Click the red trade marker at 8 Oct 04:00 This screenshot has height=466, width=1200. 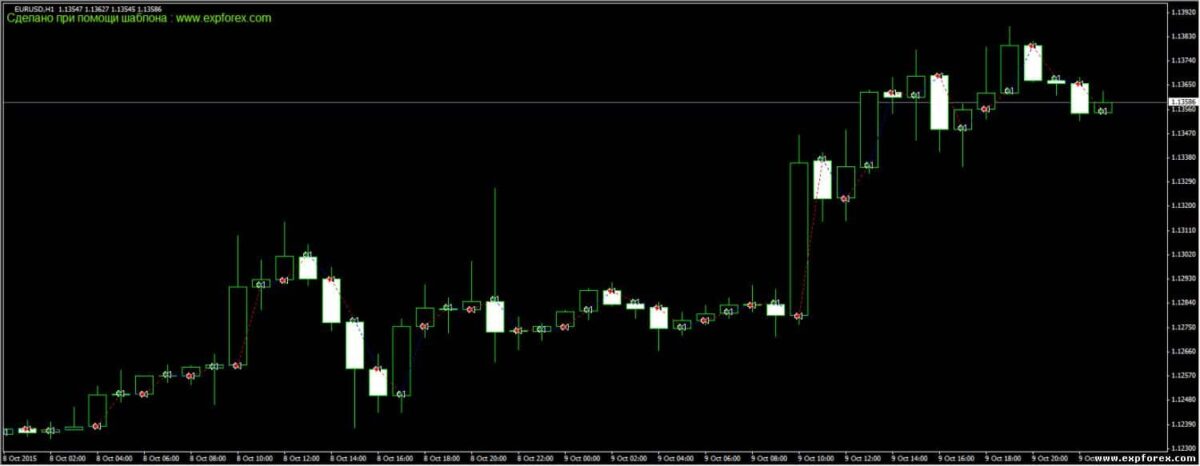coord(97,426)
